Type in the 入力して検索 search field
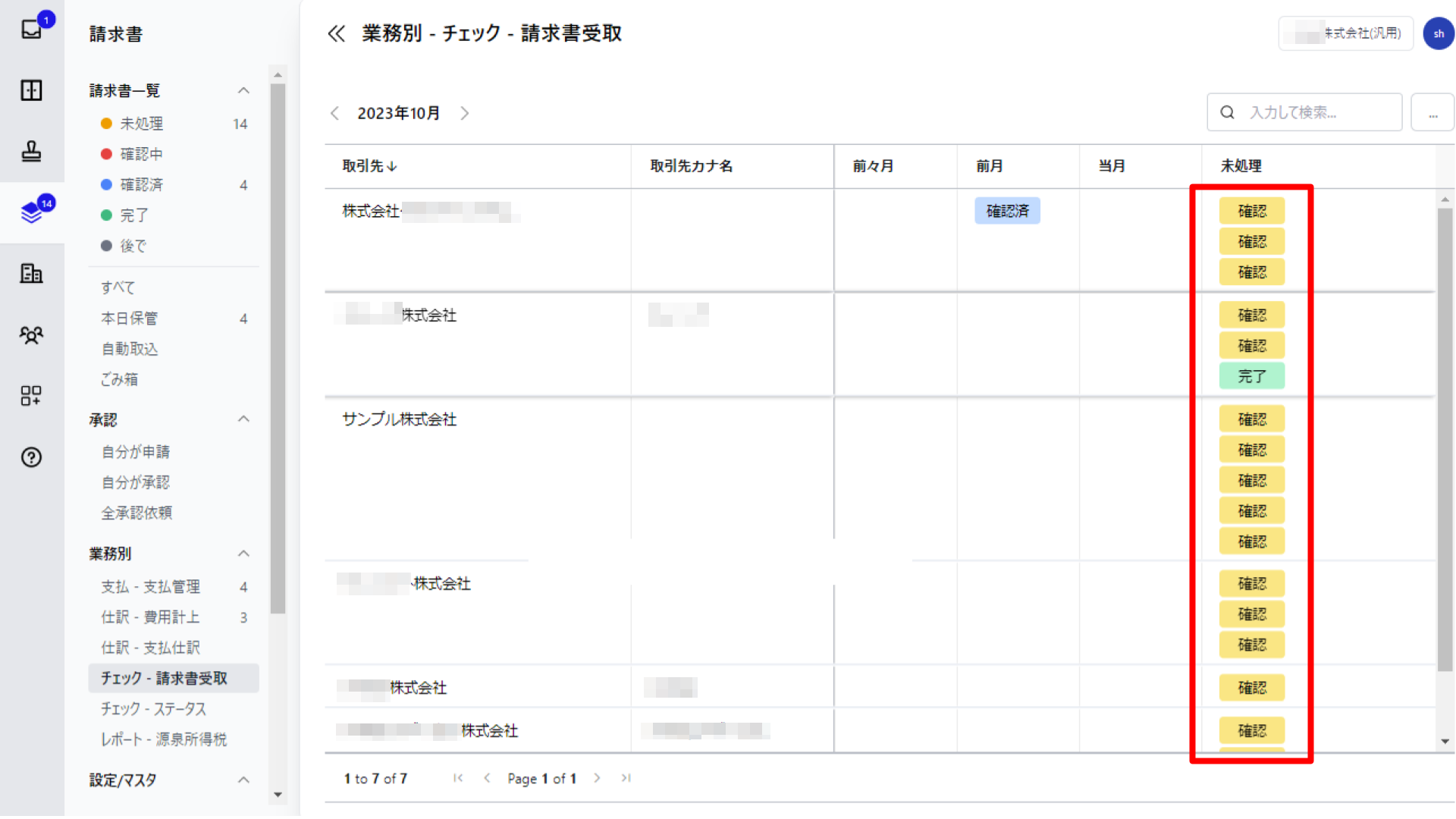Viewport: 1456px width, 819px height. pos(1304,112)
